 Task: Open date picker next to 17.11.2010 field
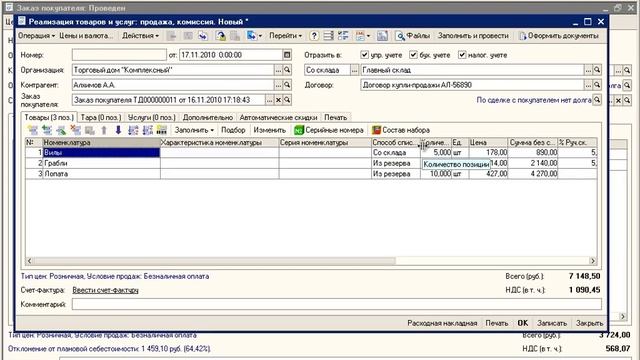point(287,55)
